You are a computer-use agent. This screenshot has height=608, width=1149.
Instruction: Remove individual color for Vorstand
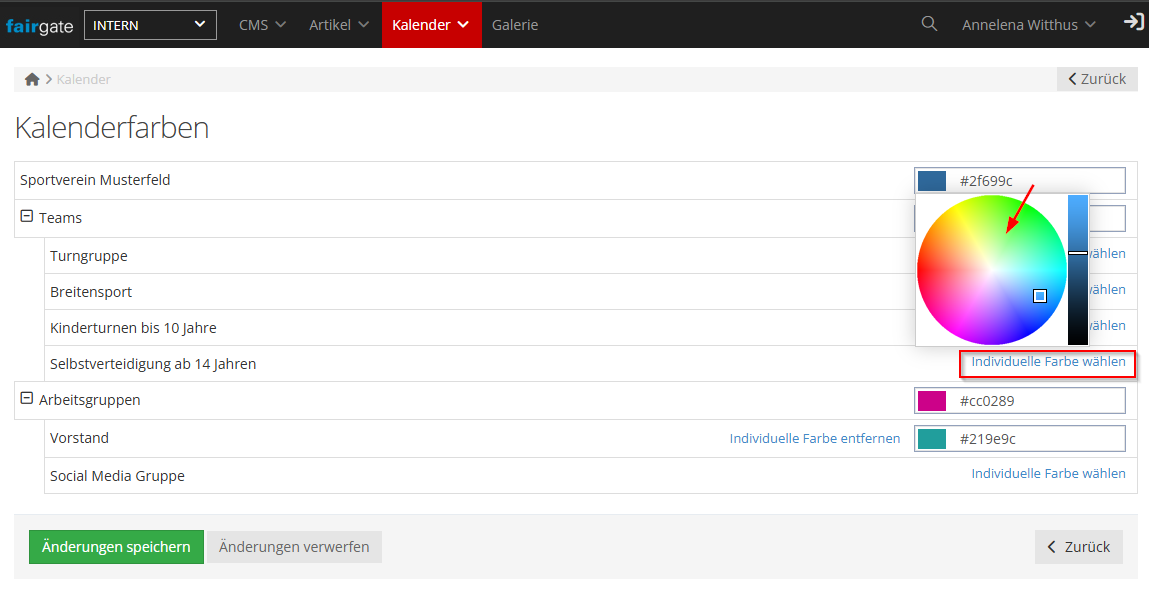(x=814, y=438)
